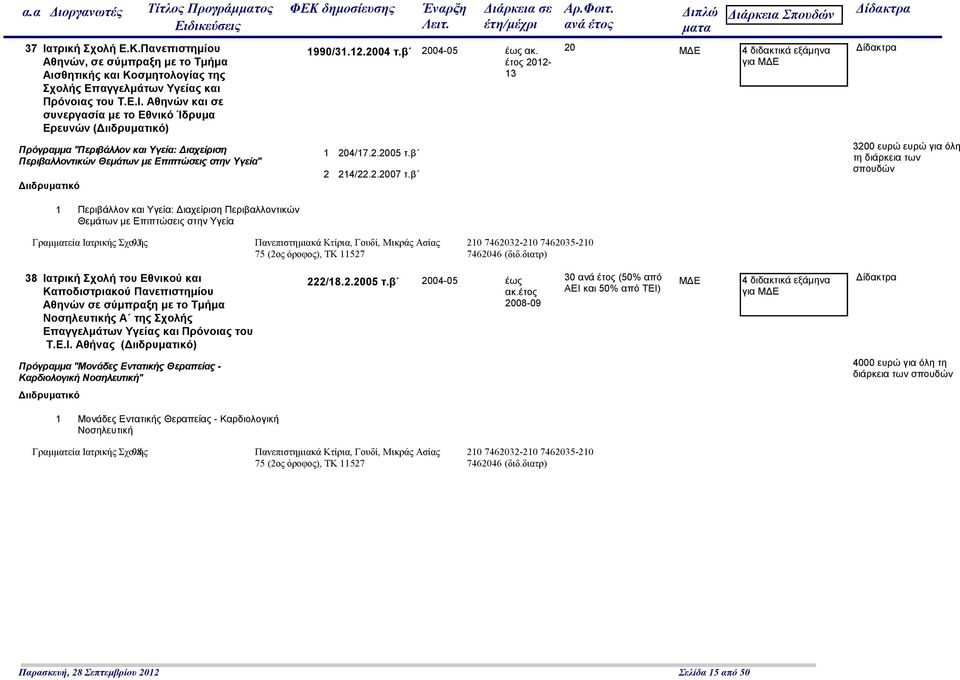Click address 'Πανεπιστημιακά Κτίρια, Γουδί' under entry 38
The width and height of the screenshot is (960, 680).
coord(347,458)
